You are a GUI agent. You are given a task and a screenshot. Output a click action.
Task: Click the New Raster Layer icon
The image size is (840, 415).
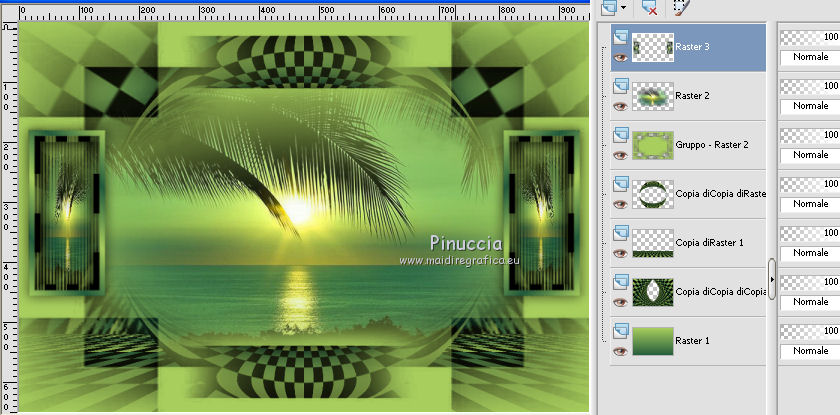(x=609, y=7)
